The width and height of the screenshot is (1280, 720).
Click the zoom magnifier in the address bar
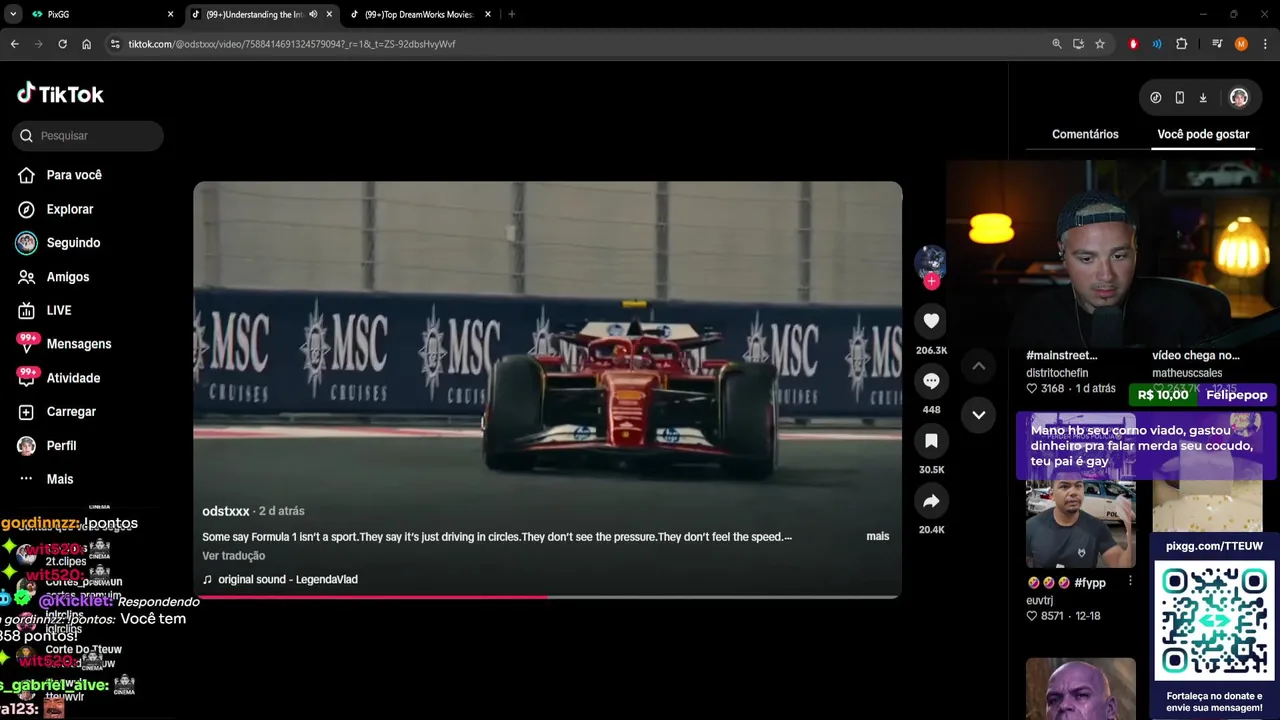[x=1057, y=44]
